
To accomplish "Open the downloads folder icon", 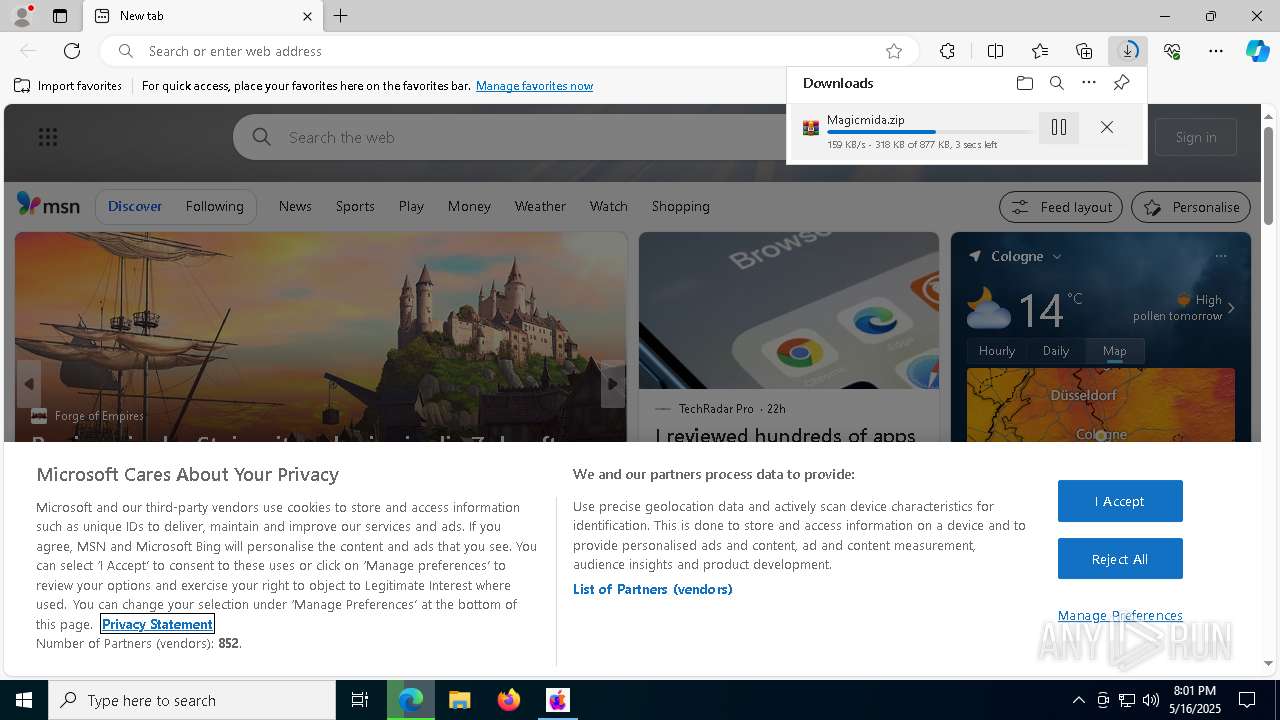I will pyautogui.click(x=1024, y=83).
